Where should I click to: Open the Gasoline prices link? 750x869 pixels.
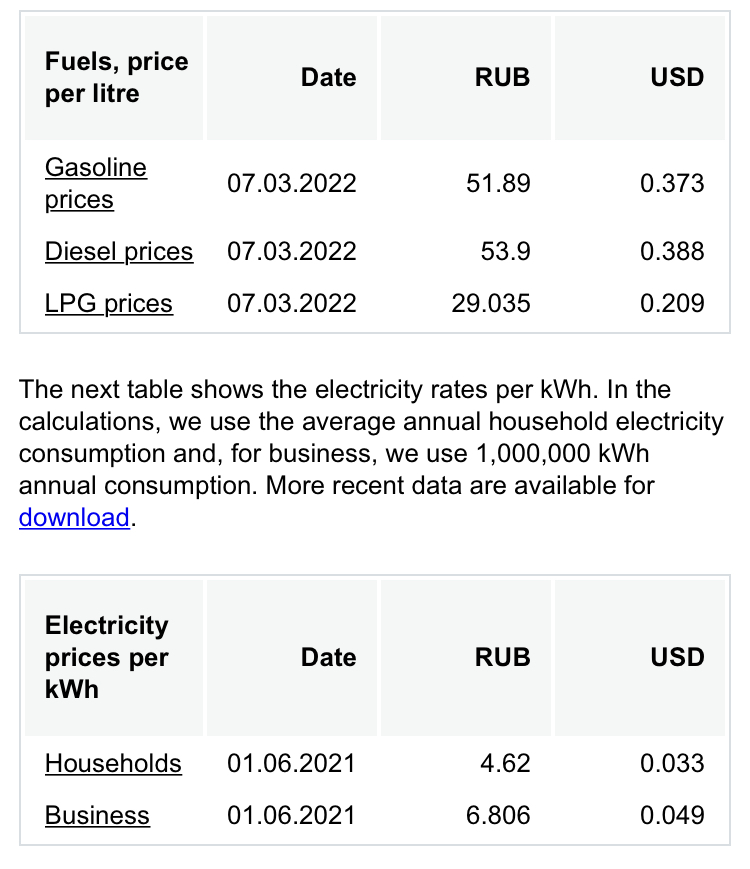point(96,183)
